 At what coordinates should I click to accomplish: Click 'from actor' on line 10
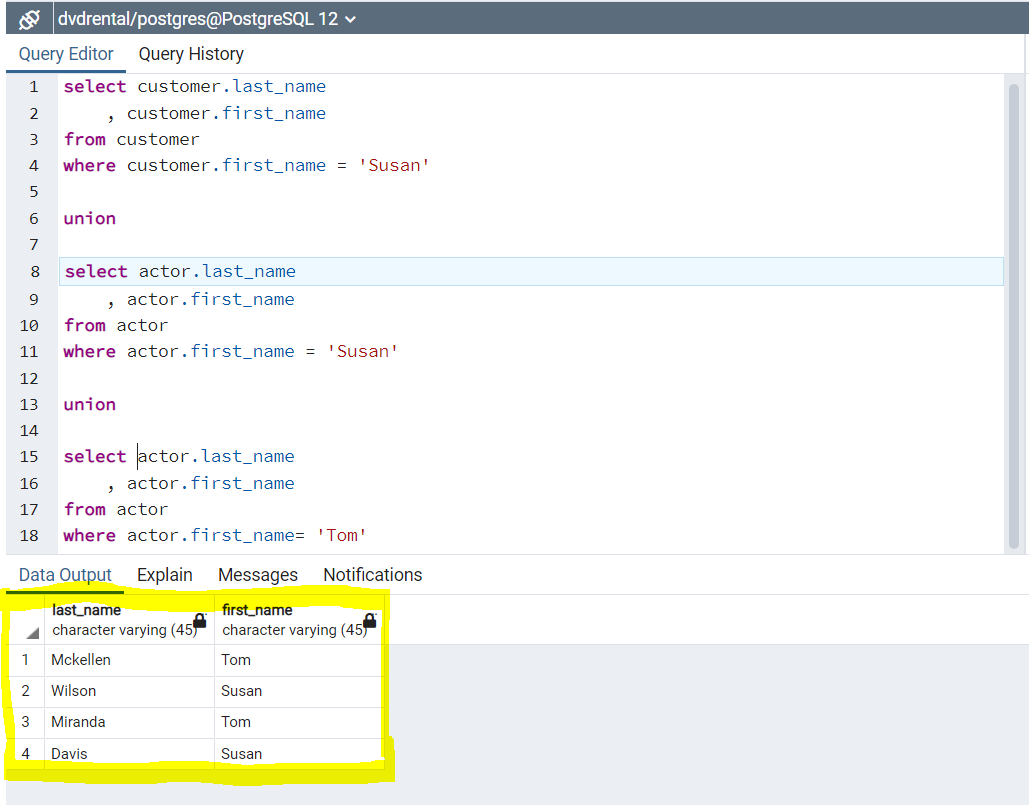(116, 325)
